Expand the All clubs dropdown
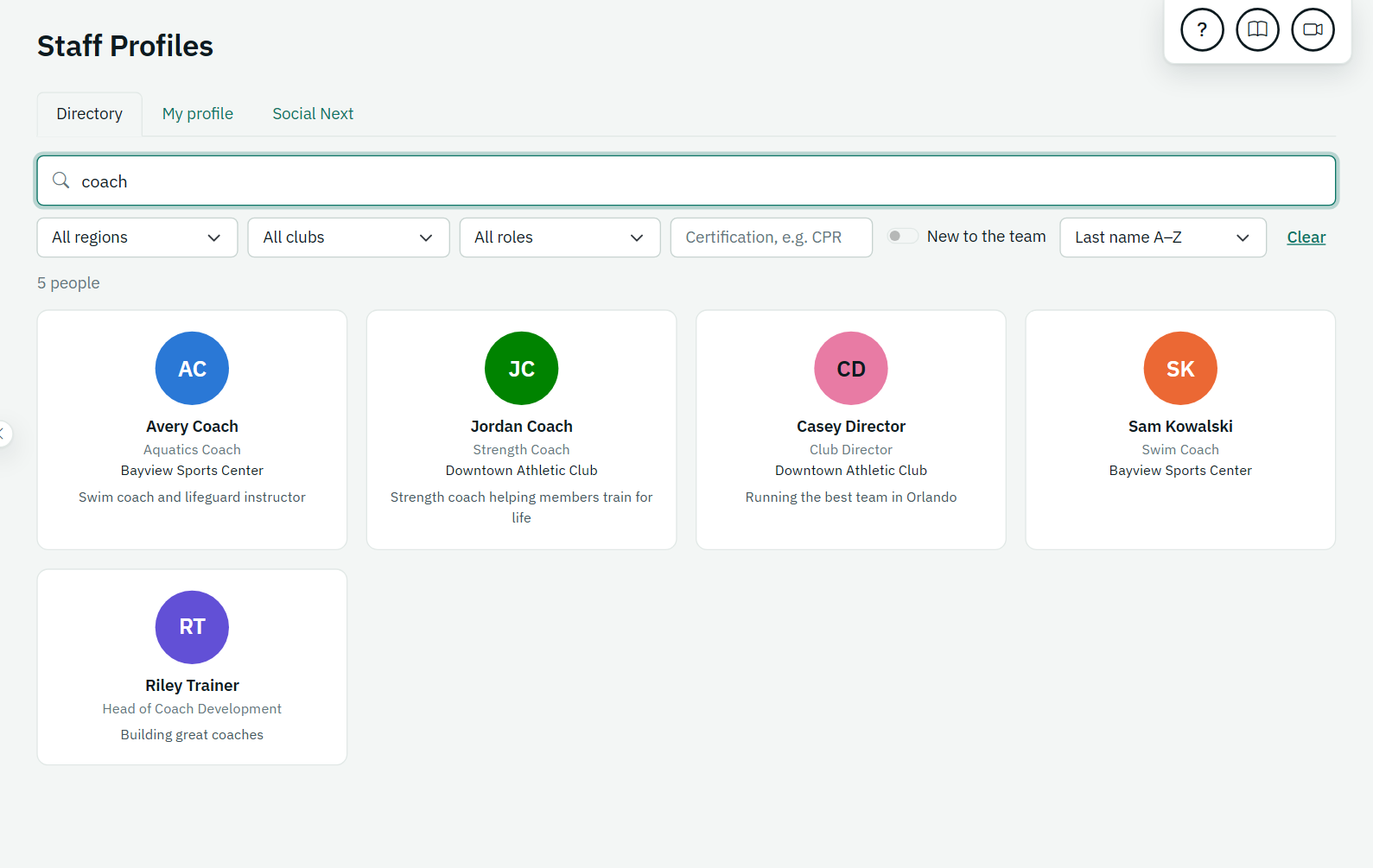 (x=349, y=238)
